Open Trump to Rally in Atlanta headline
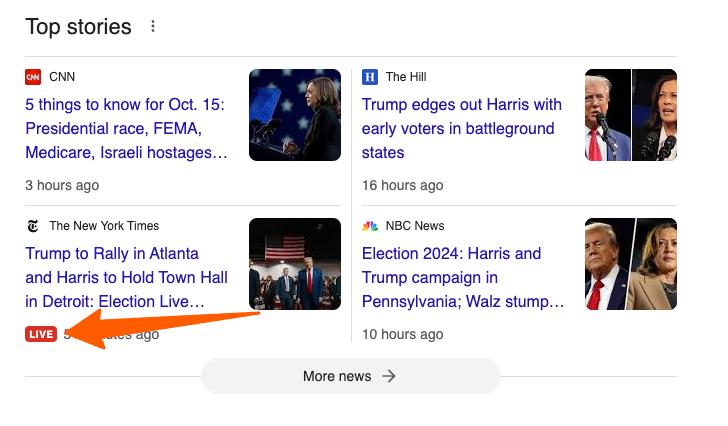The image size is (728, 426). (x=126, y=278)
